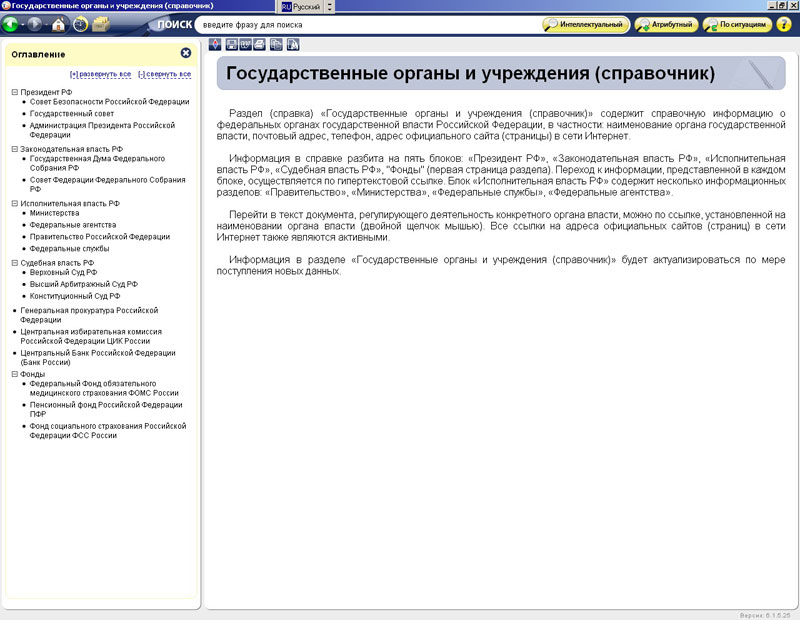
Task: Go to the Home page icon
Action: (59, 24)
